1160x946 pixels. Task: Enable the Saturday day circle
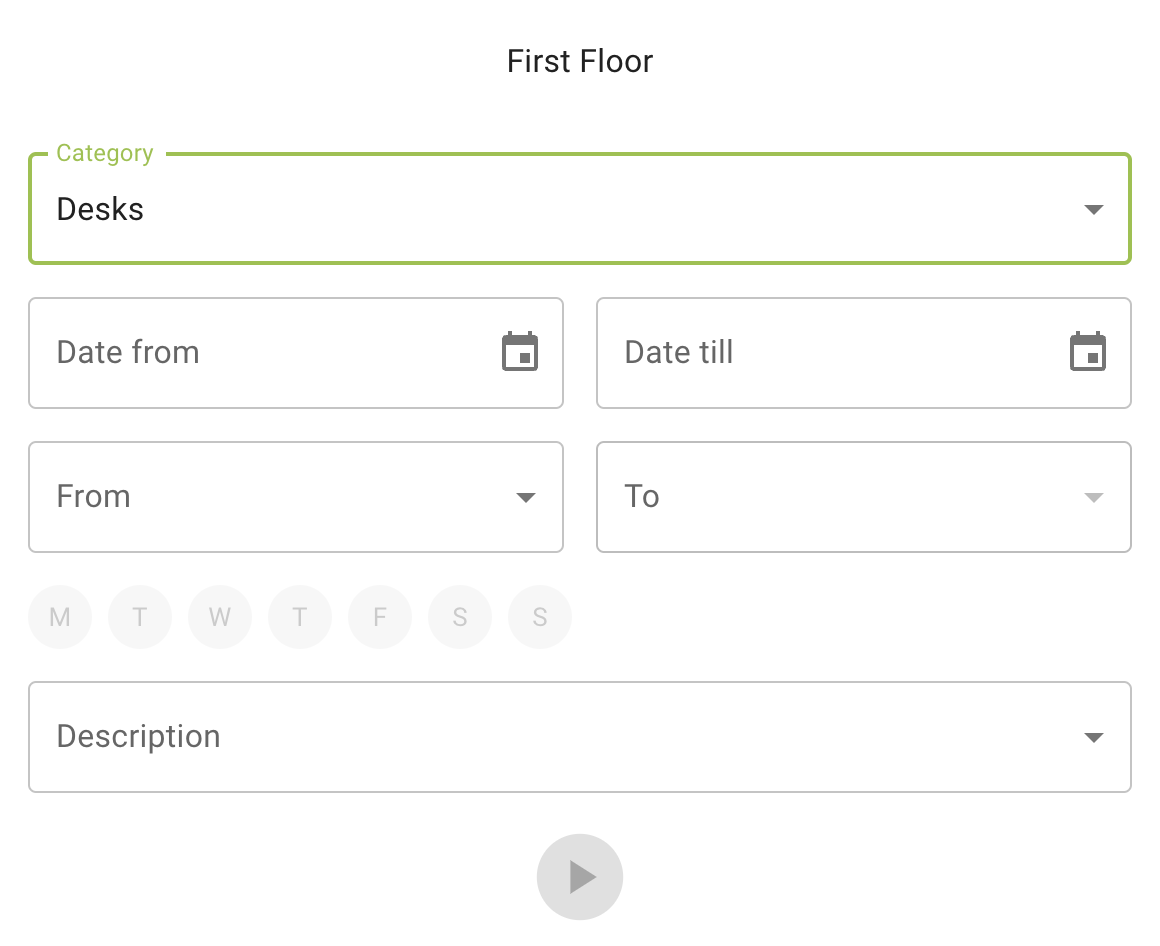(460, 617)
